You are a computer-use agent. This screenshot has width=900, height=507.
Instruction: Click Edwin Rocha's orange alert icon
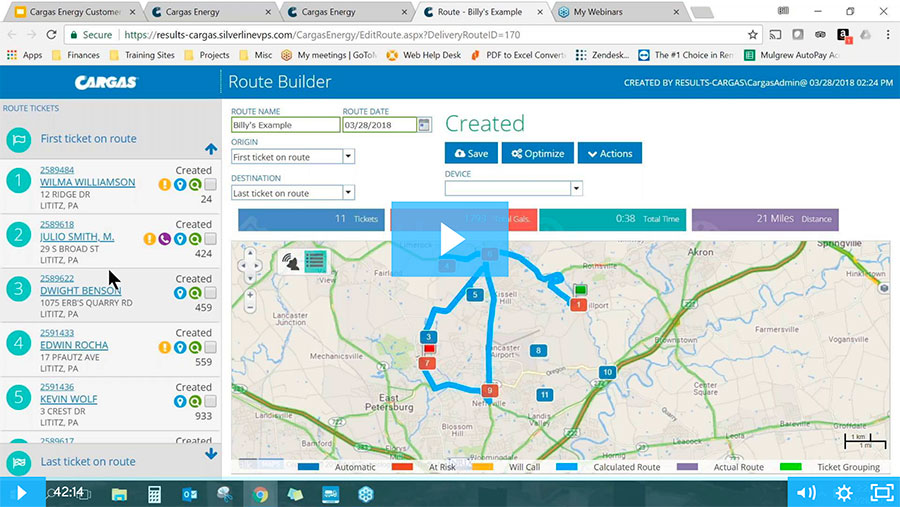coord(164,347)
